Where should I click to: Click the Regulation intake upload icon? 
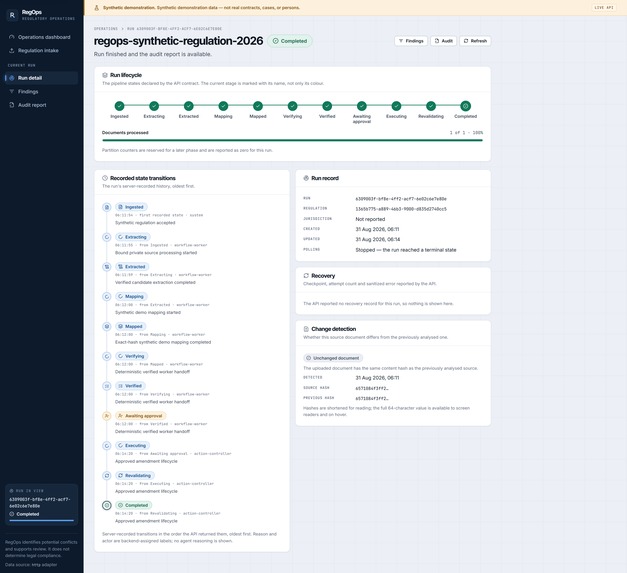coord(12,50)
